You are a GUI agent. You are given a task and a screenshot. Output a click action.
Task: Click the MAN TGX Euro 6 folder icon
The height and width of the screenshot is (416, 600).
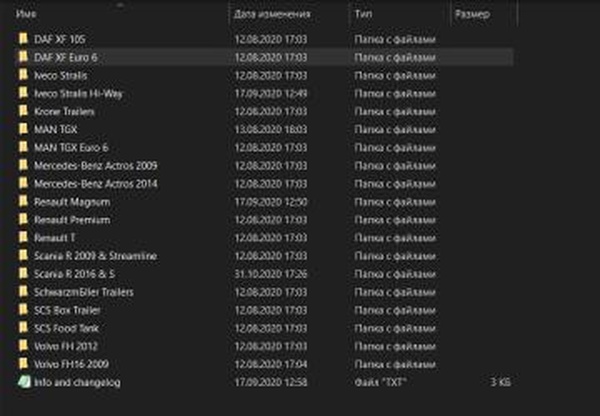coord(24,147)
